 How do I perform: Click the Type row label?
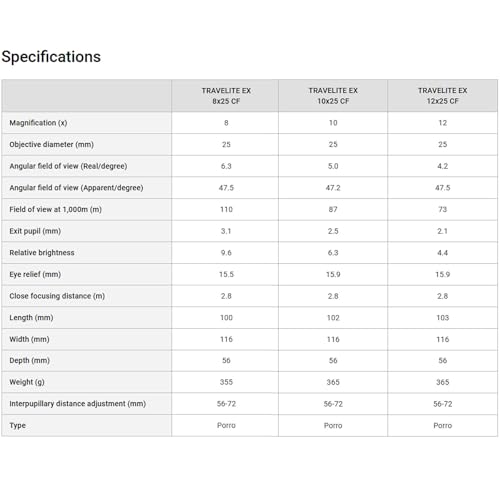tap(17, 425)
